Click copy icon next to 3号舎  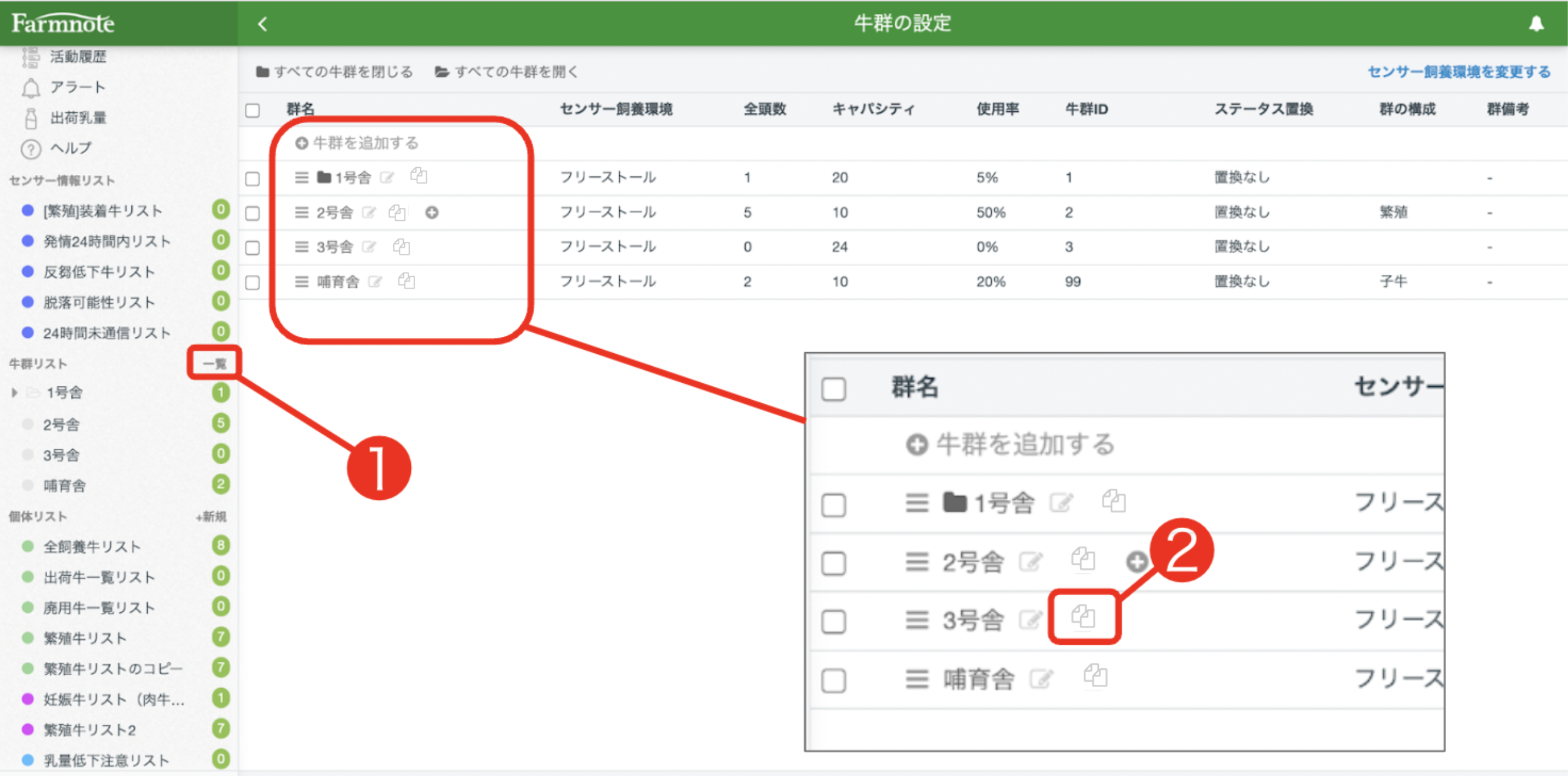(402, 246)
